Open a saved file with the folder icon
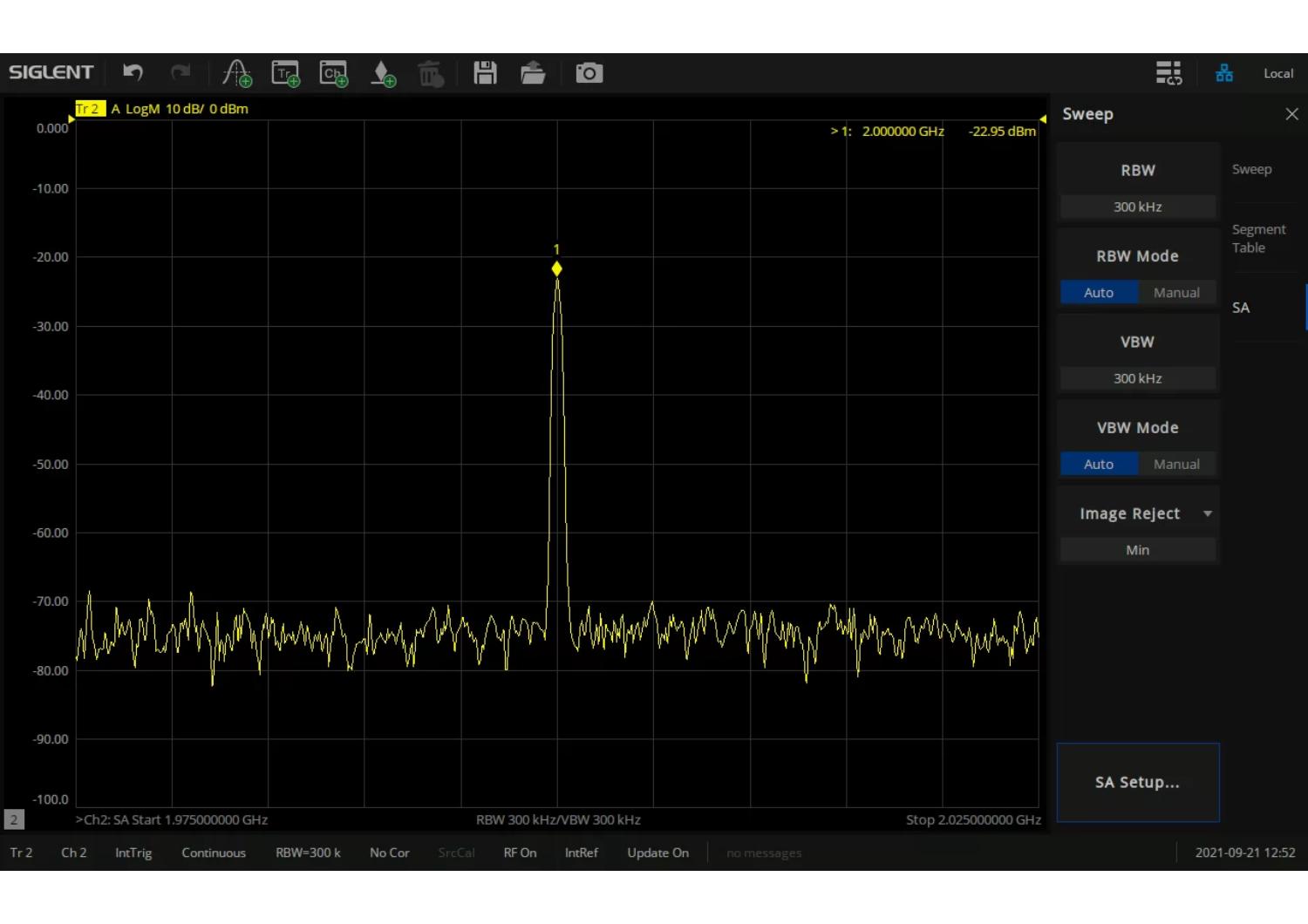1308x924 pixels. coord(533,73)
